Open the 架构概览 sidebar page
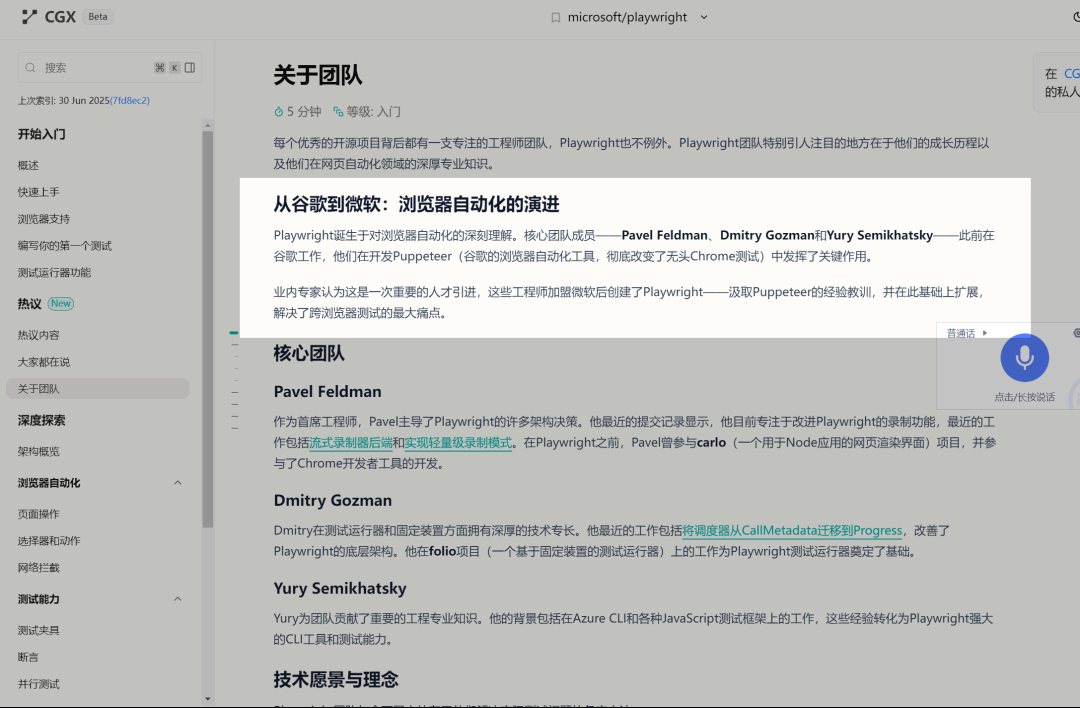This screenshot has width=1080, height=708. [x=39, y=452]
